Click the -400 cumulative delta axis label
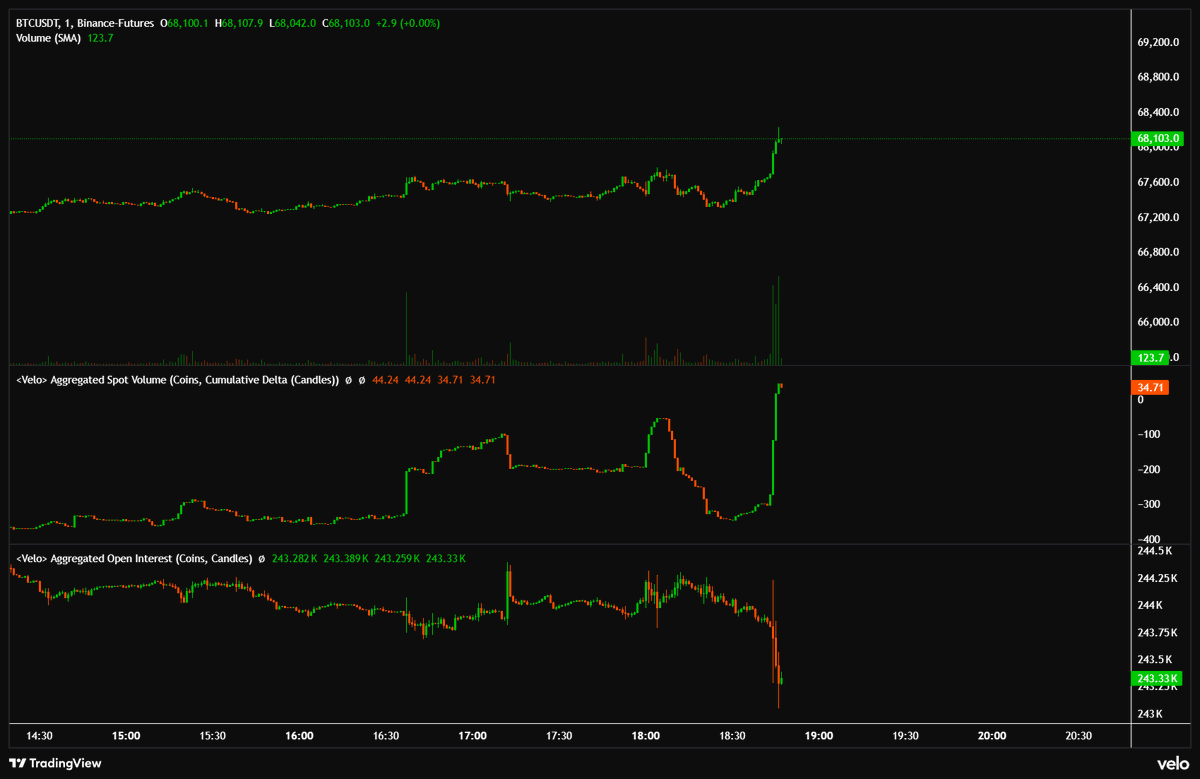The height and width of the screenshot is (779, 1200). click(1147, 539)
